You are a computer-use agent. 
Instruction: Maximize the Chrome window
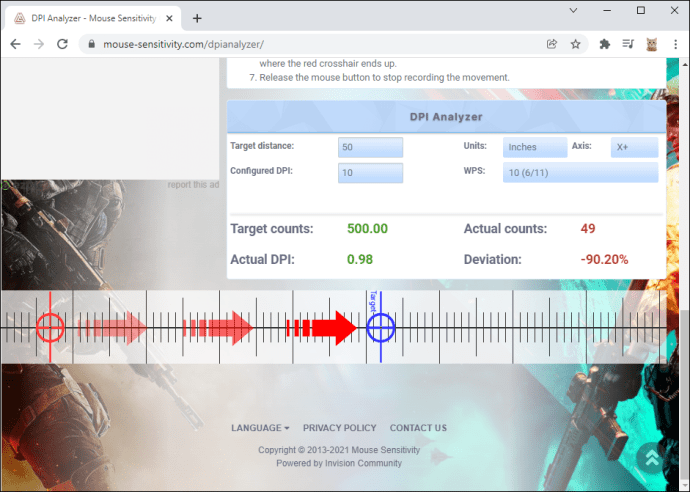pyautogui.click(x=641, y=11)
